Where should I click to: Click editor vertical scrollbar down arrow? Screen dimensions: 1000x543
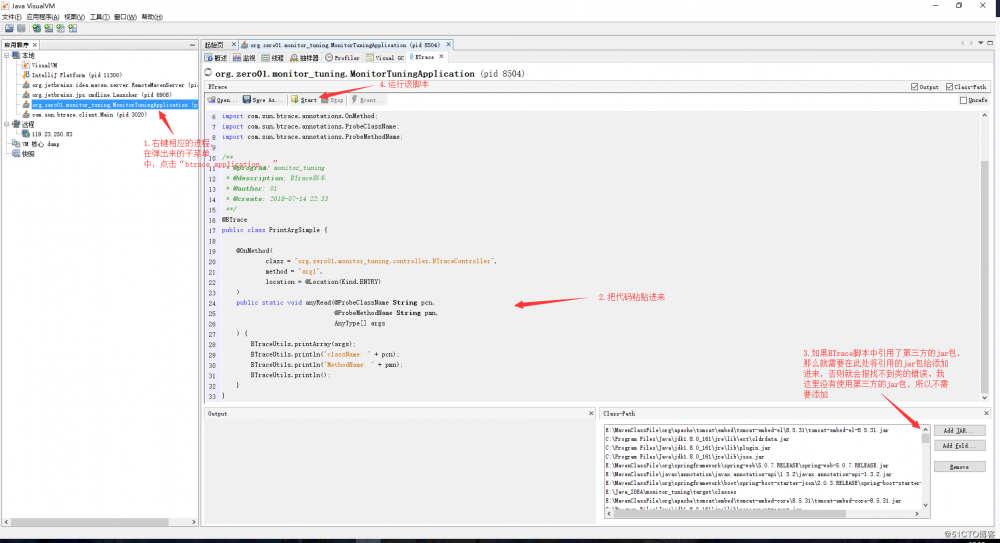tap(985, 398)
